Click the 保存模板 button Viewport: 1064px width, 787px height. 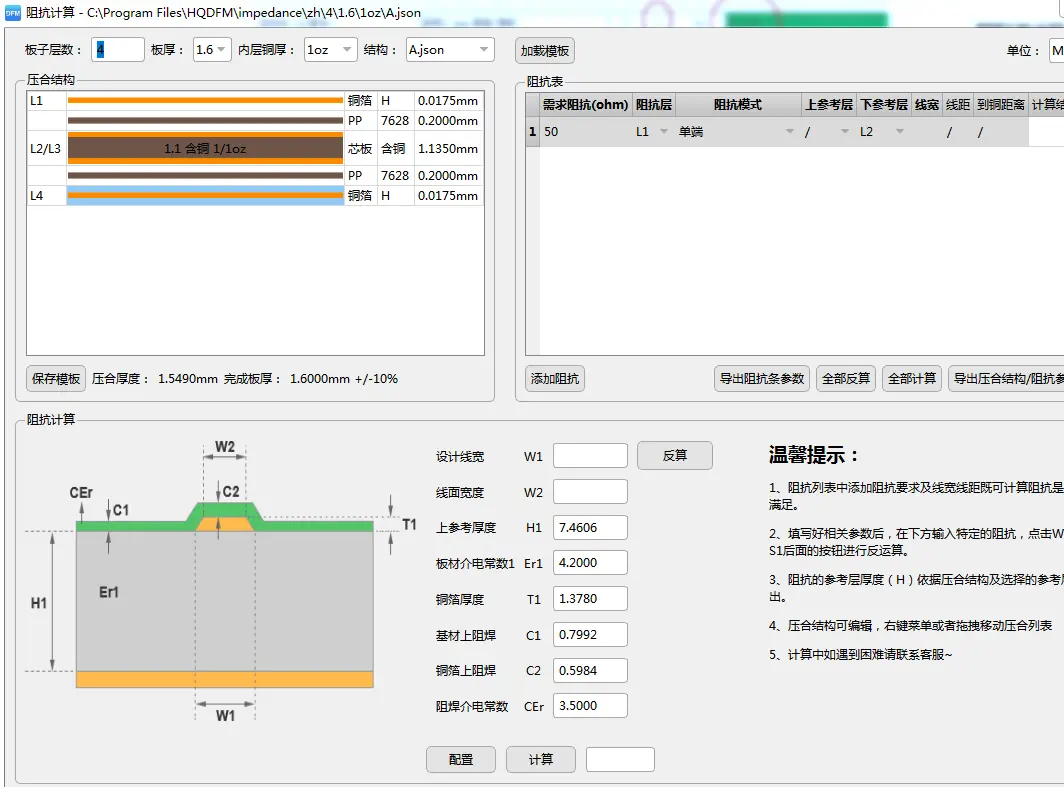[56, 379]
